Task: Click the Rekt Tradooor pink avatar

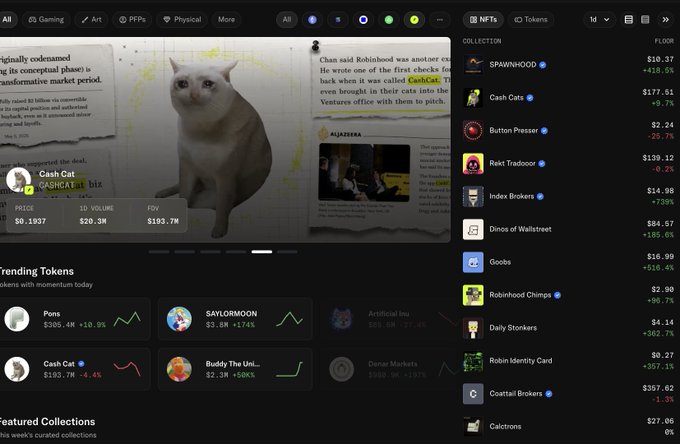Action: (473, 163)
